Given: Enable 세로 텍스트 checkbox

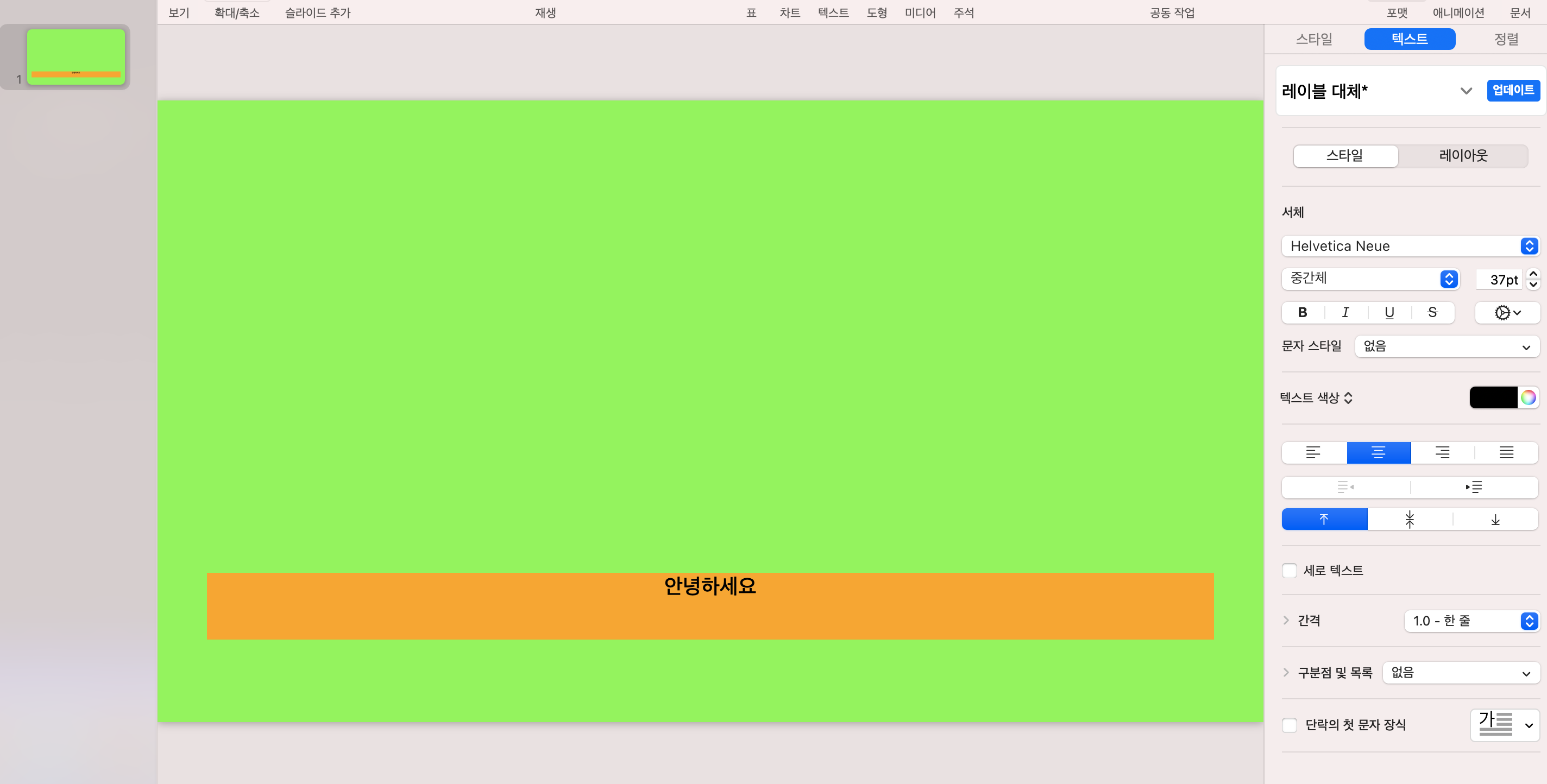Looking at the screenshot, I should point(1290,570).
